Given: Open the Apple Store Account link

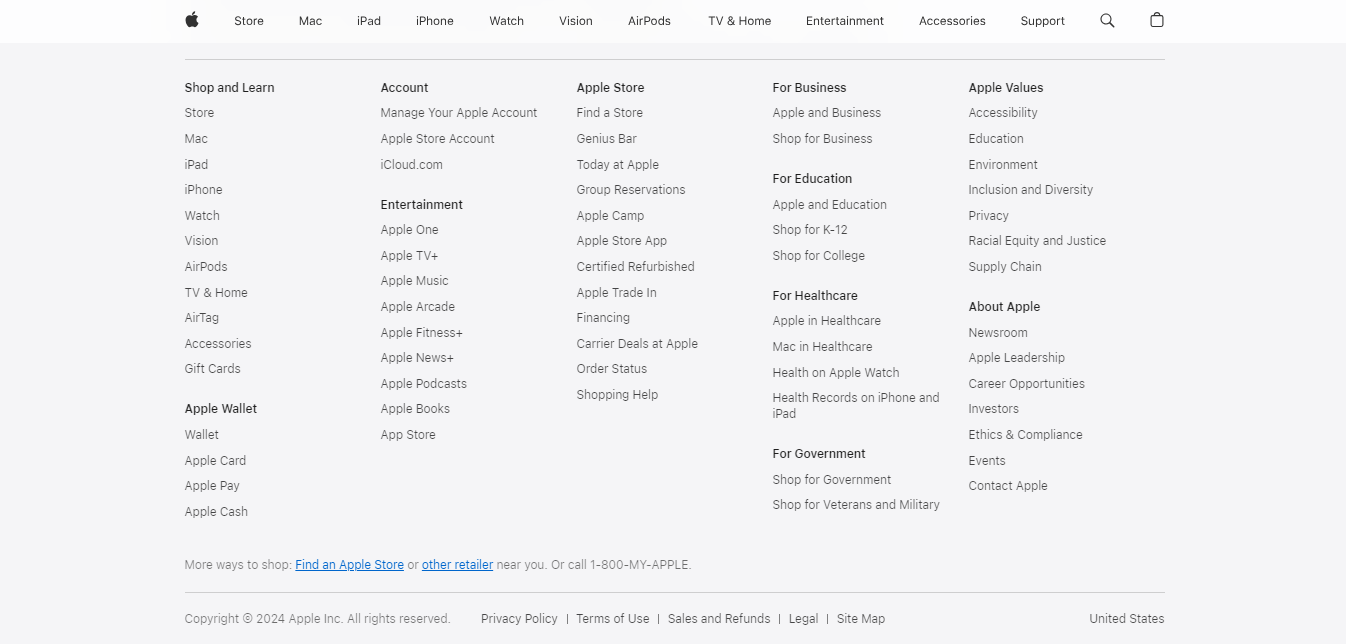Looking at the screenshot, I should (x=438, y=139).
